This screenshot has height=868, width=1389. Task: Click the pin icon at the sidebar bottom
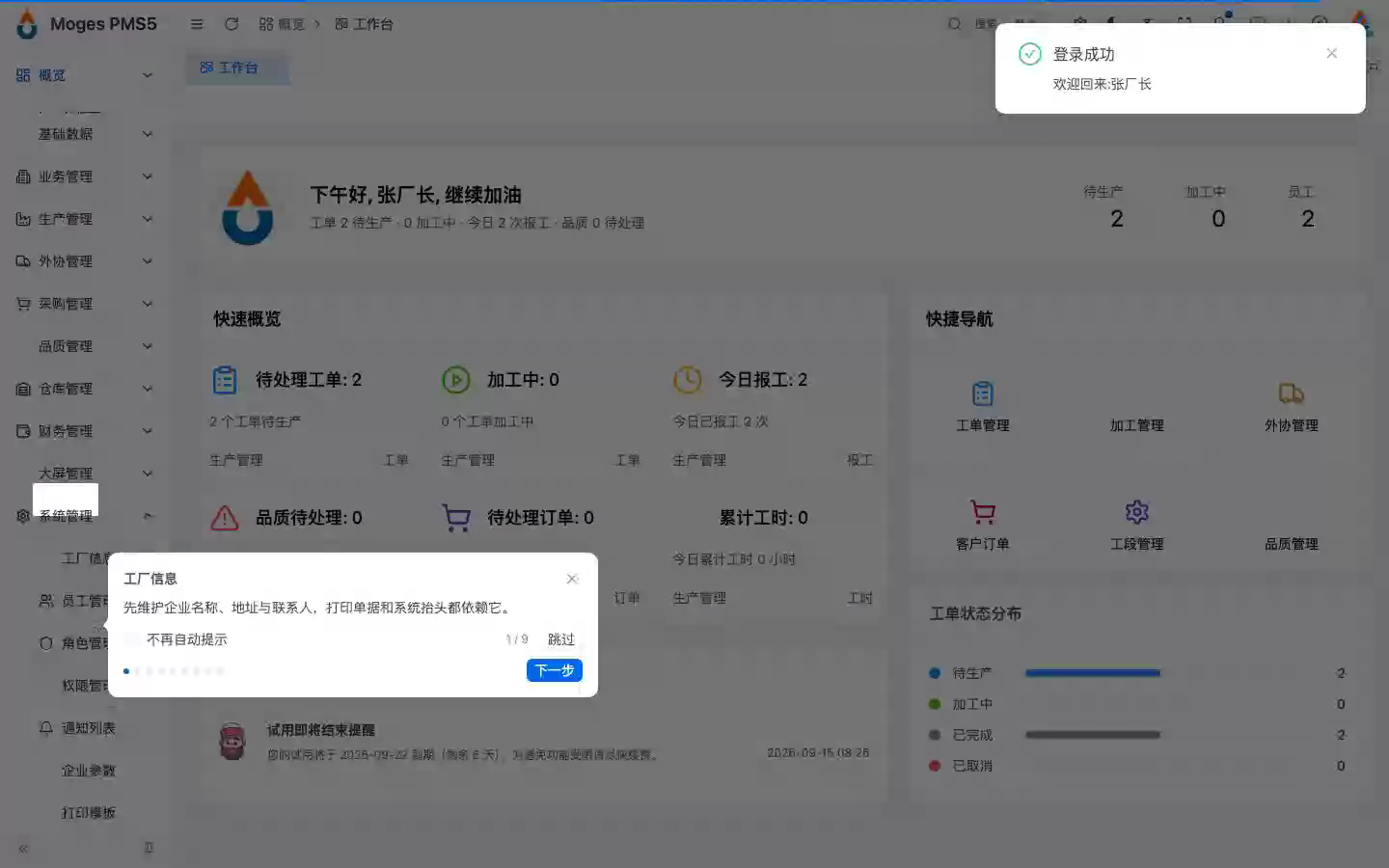149,848
